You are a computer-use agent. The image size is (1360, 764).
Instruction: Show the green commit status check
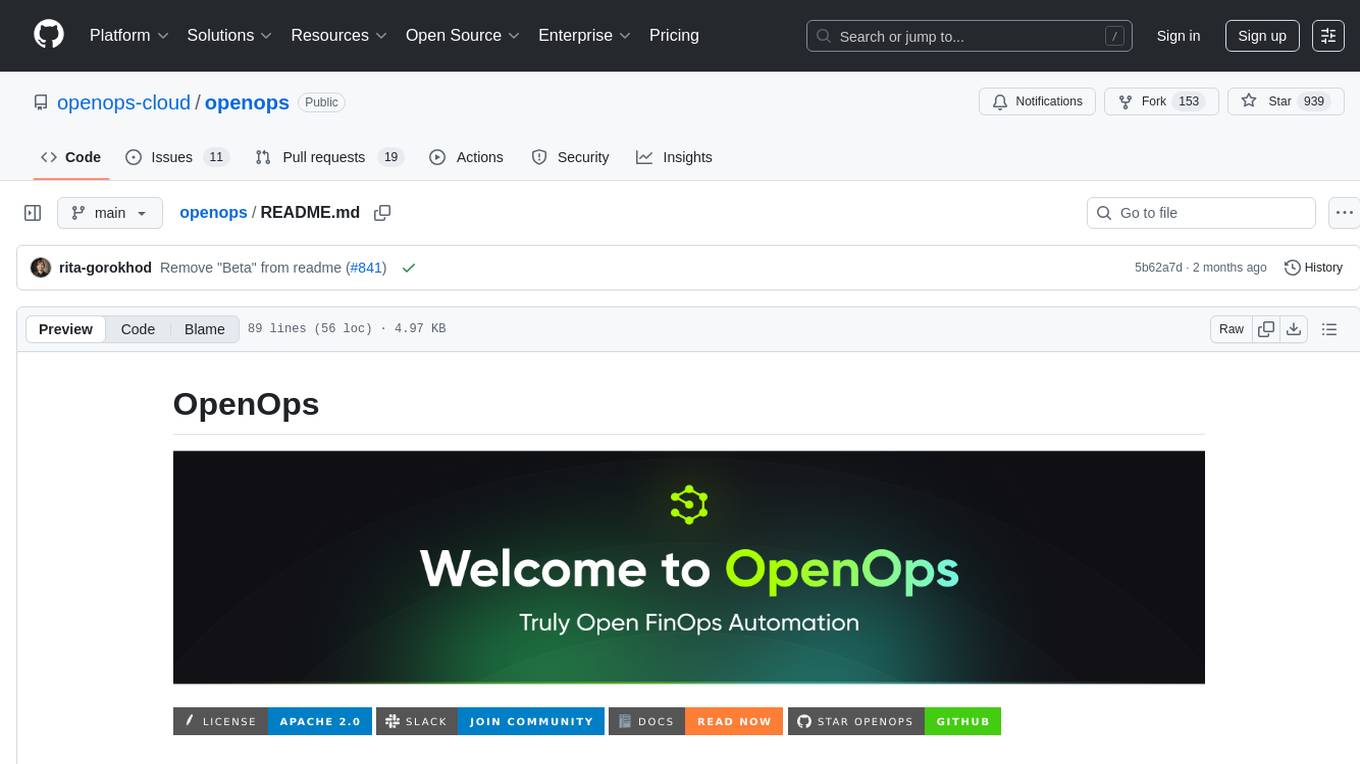point(408,267)
